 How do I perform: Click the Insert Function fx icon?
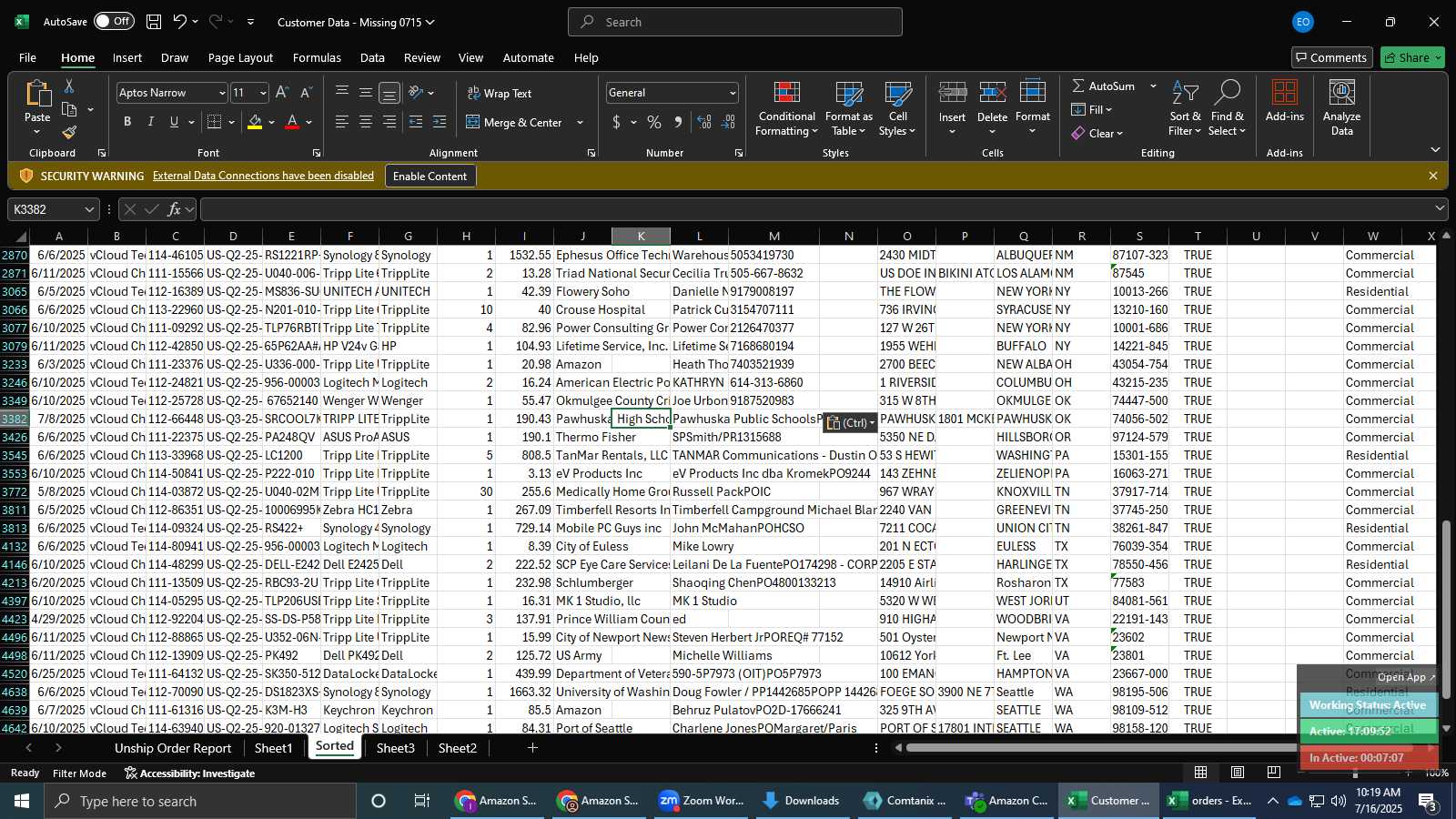point(174,209)
